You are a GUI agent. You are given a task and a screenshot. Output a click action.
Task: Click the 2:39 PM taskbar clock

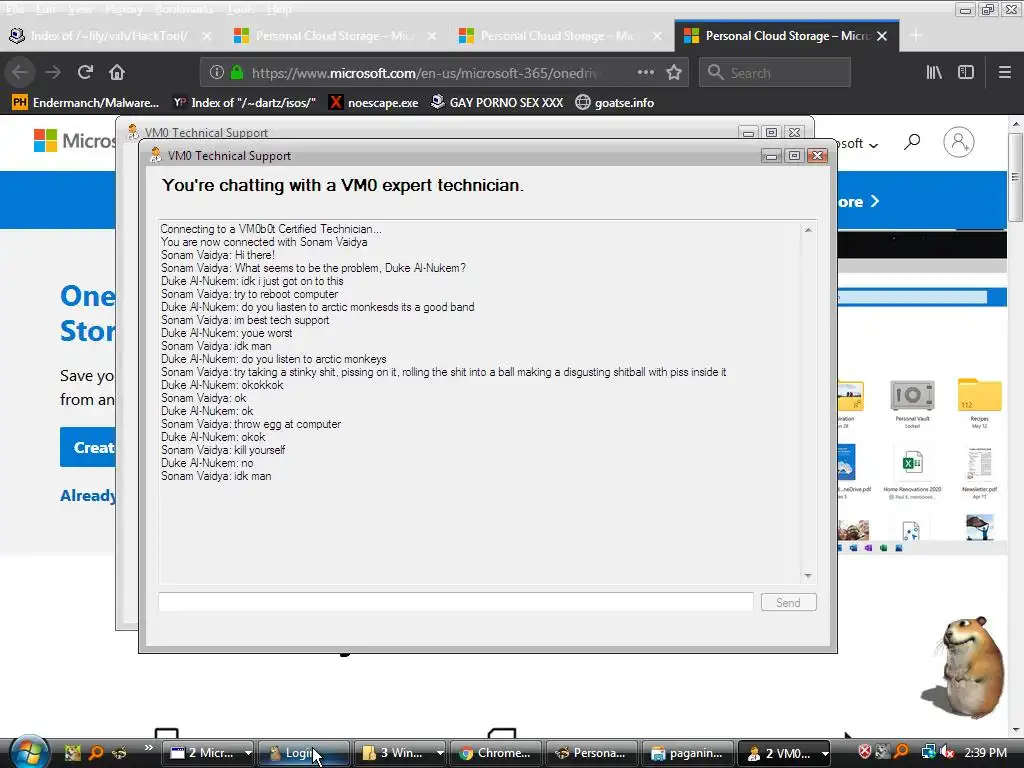[x=985, y=752]
